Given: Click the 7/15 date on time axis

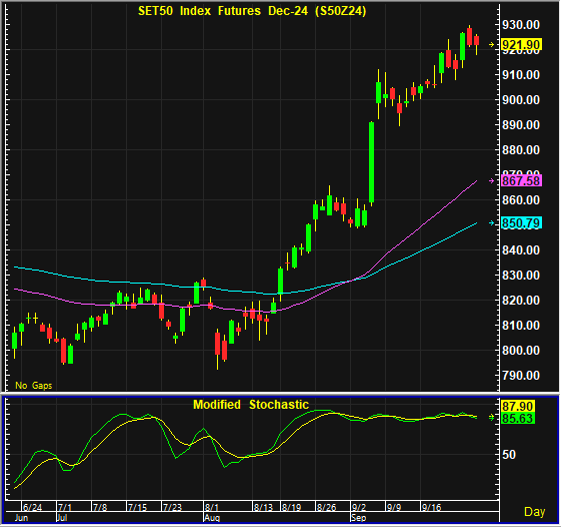Looking at the screenshot, I should (x=137, y=507).
